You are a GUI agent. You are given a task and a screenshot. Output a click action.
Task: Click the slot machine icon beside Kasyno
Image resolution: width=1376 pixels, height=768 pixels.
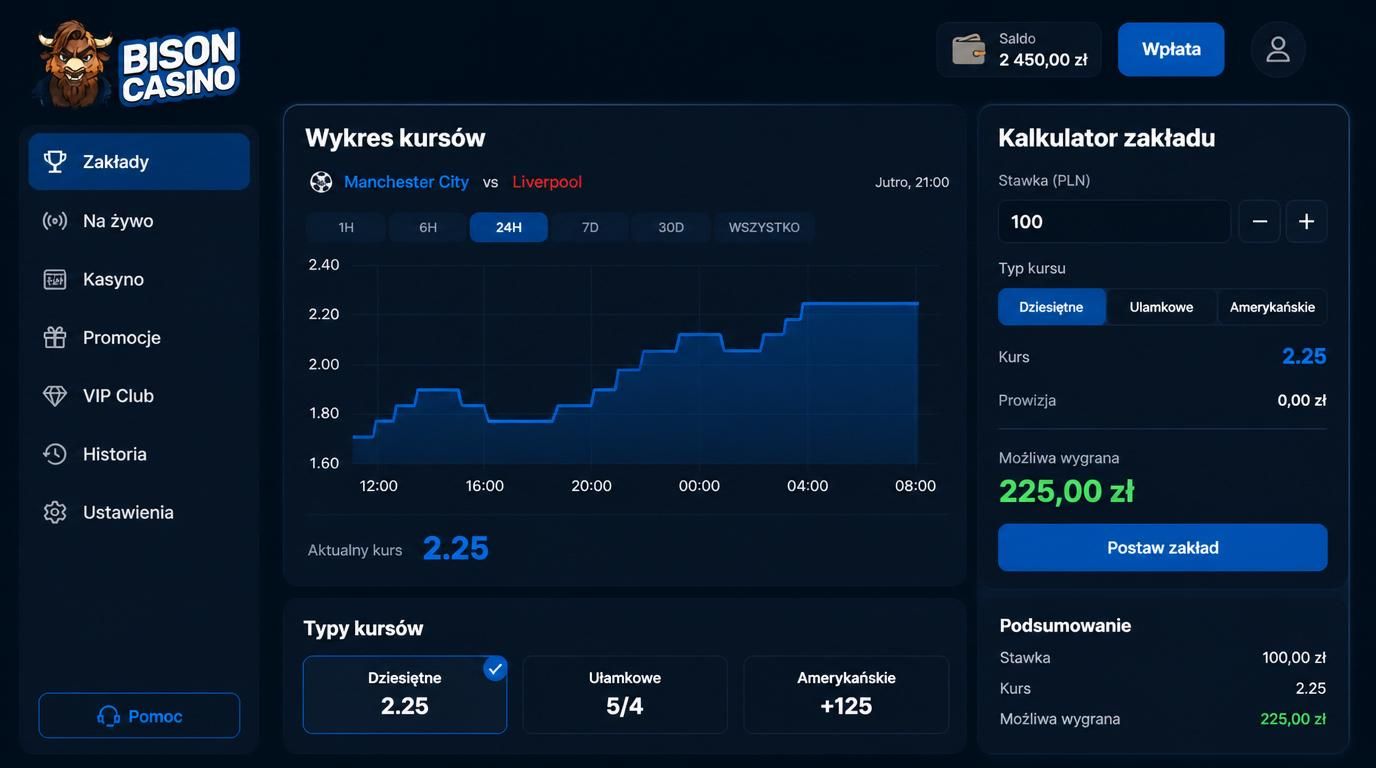pos(55,279)
